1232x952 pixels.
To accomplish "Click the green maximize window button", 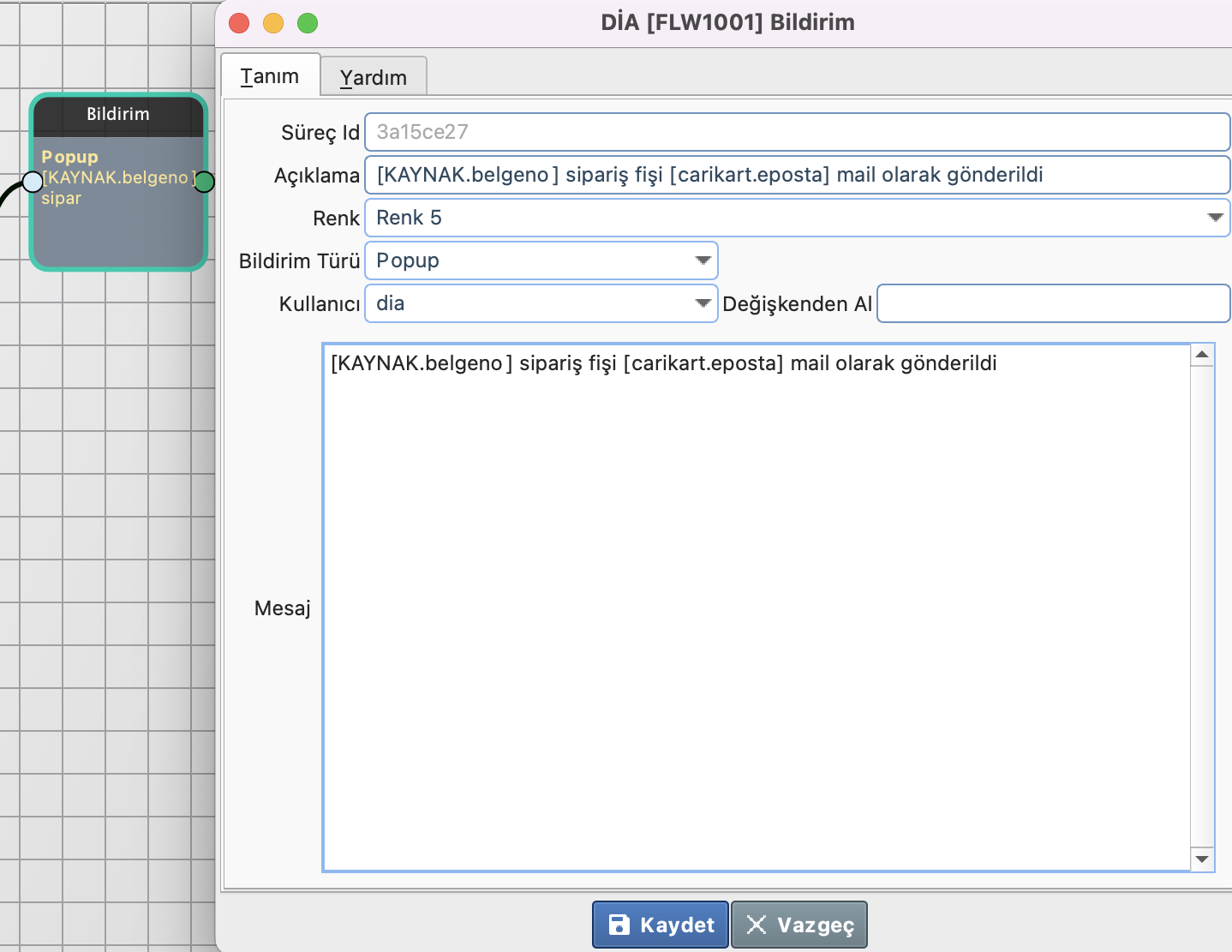I will (308, 23).
